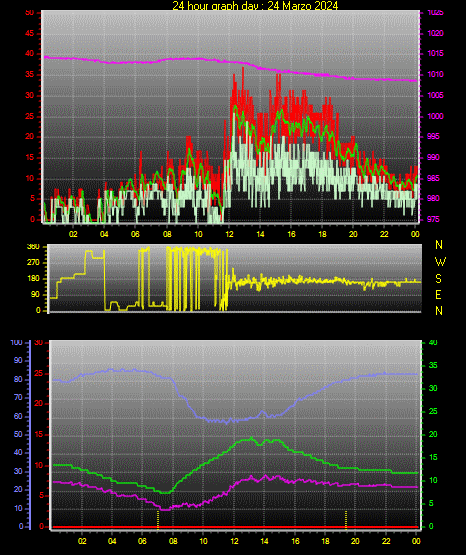Click the blue vertical humidity axis bar
466x555 pixels.
[30, 435]
